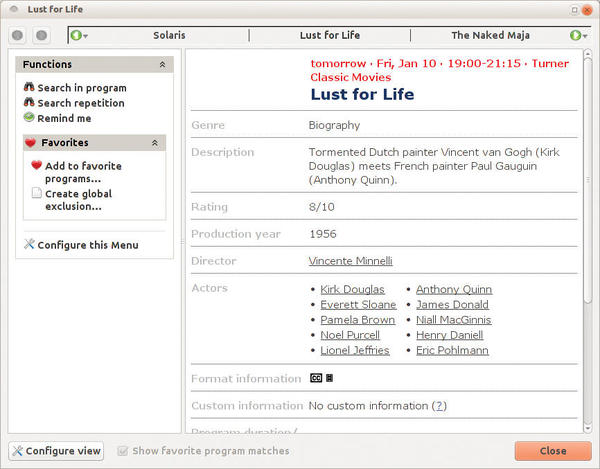Close the window using the orange title button

587,10
